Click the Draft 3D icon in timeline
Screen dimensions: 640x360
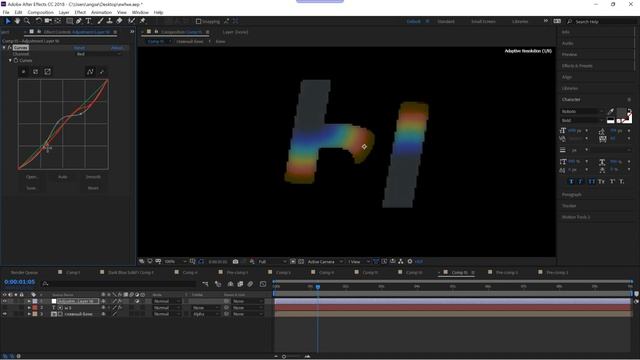pos(218,284)
